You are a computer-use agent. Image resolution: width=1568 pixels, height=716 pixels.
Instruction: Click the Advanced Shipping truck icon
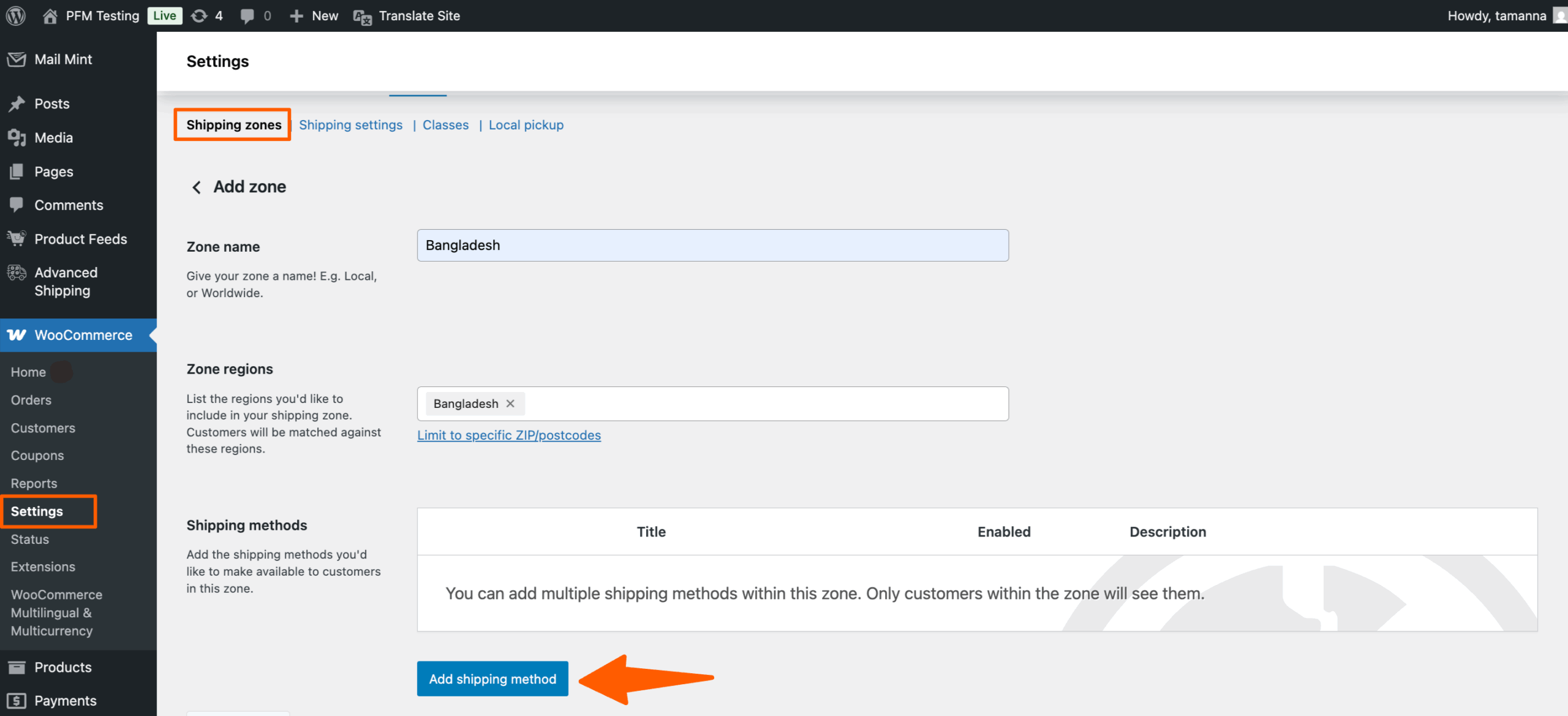coord(17,273)
